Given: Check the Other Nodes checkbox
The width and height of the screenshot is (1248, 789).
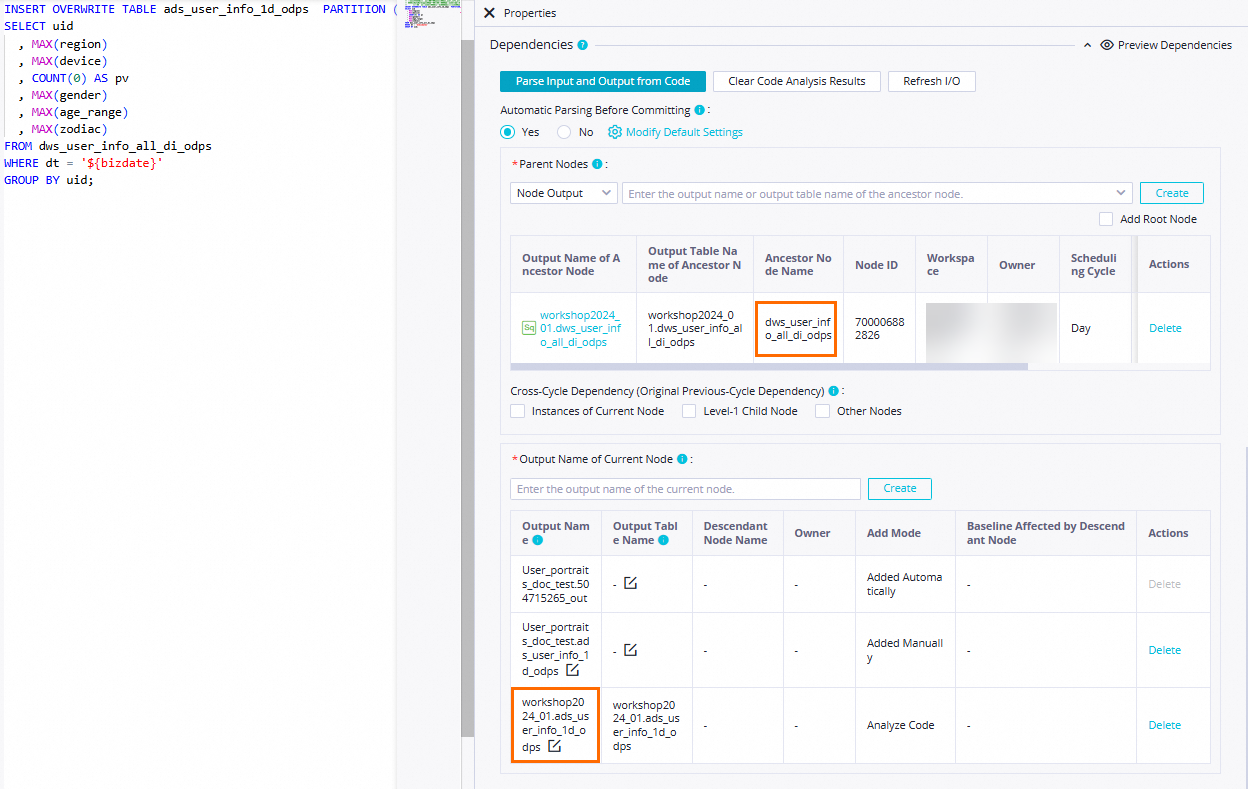Looking at the screenshot, I should click(822, 411).
